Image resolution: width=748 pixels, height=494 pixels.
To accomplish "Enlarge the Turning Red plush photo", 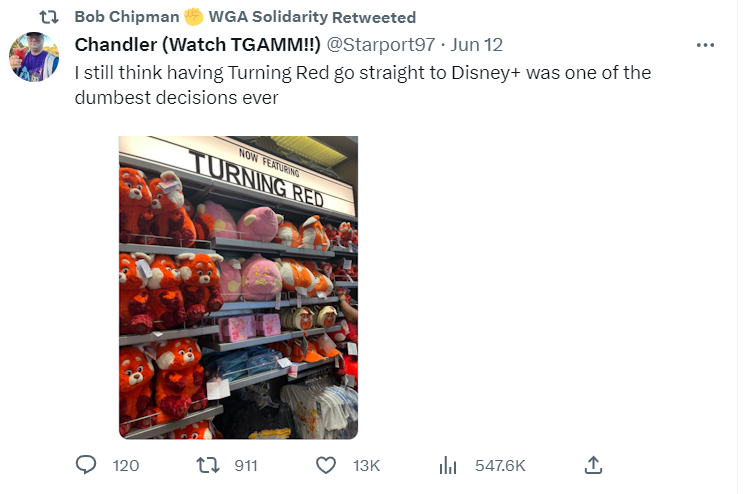I will coord(238,287).
